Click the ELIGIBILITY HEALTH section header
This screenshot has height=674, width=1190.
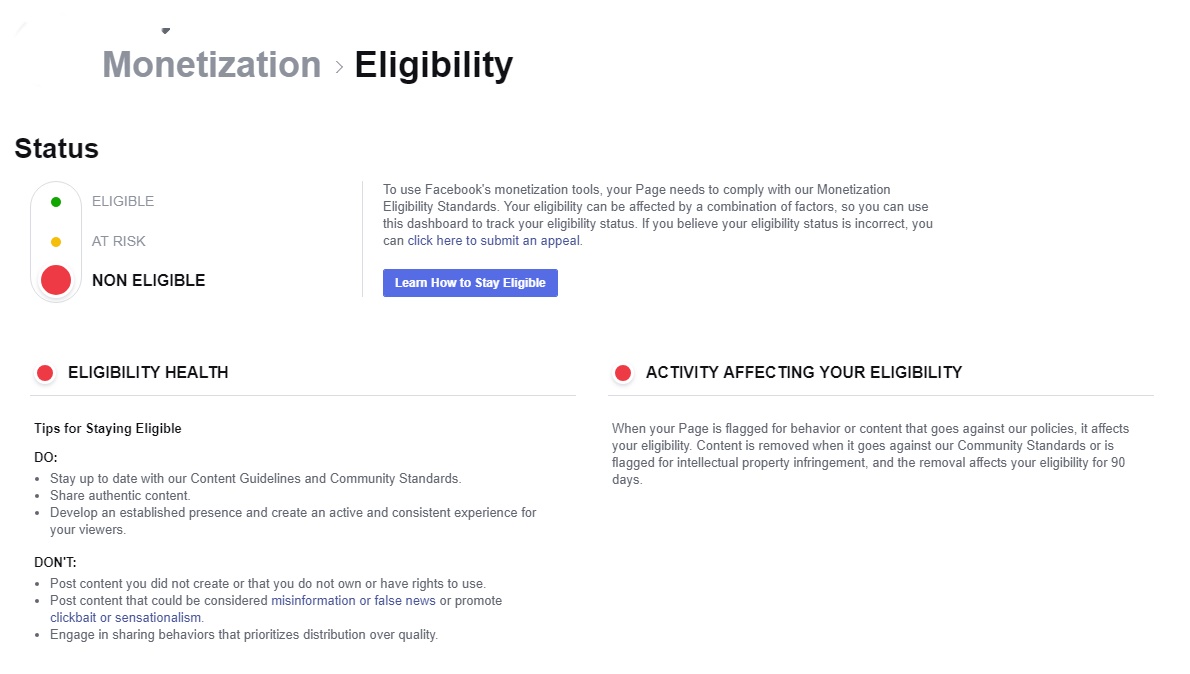tap(148, 373)
